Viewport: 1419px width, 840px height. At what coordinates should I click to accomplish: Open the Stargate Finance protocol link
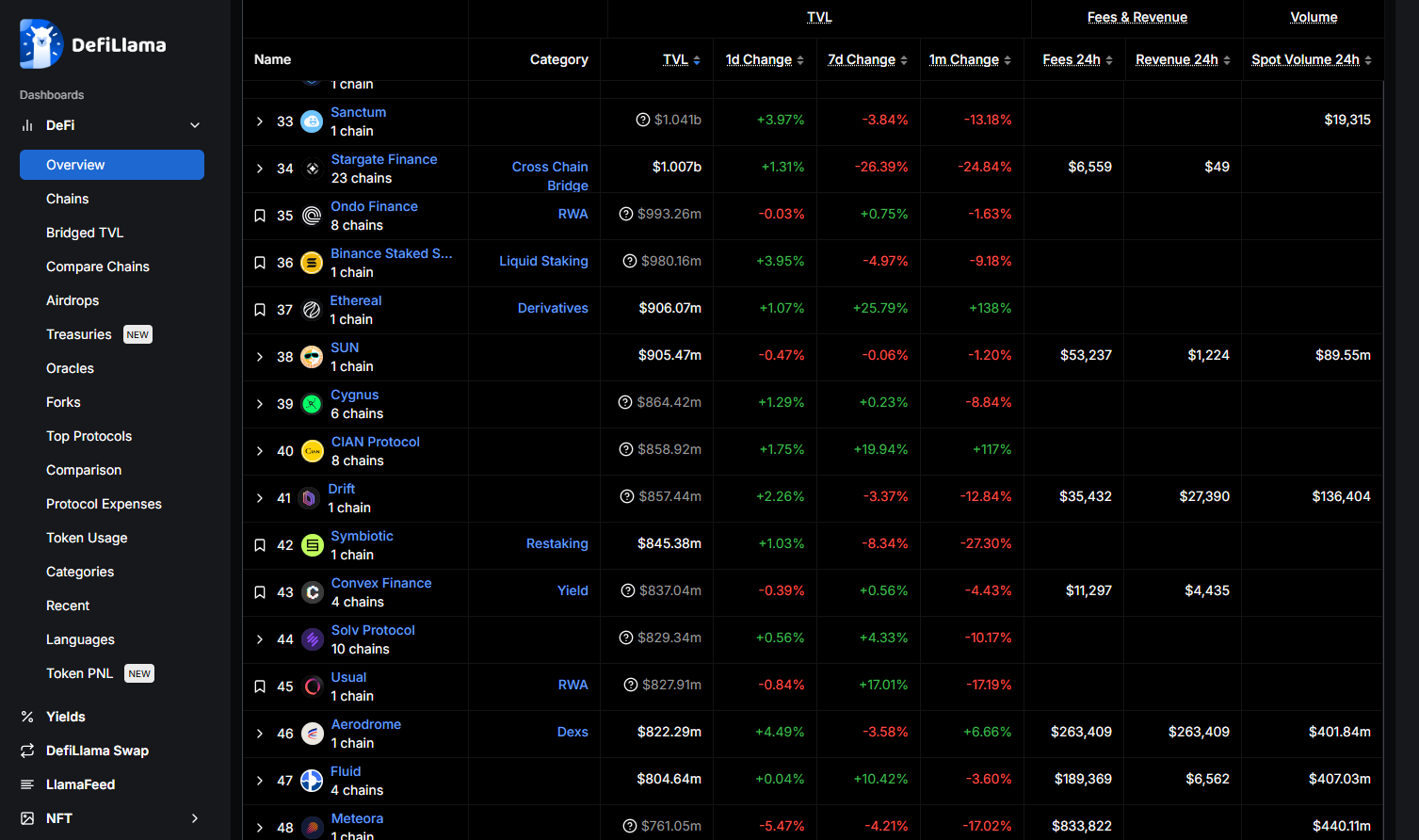(384, 159)
